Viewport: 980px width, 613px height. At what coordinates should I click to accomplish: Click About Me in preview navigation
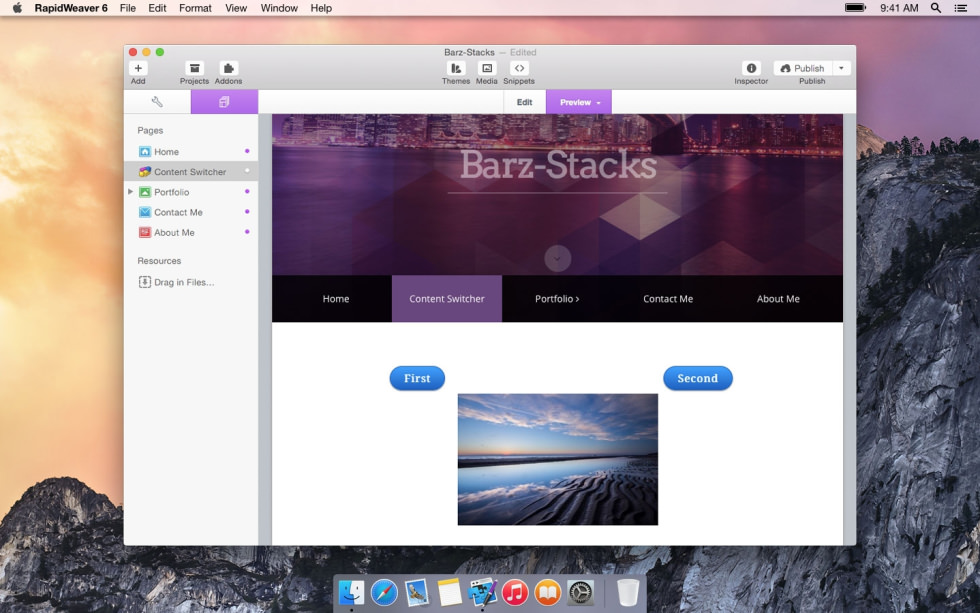tap(778, 299)
